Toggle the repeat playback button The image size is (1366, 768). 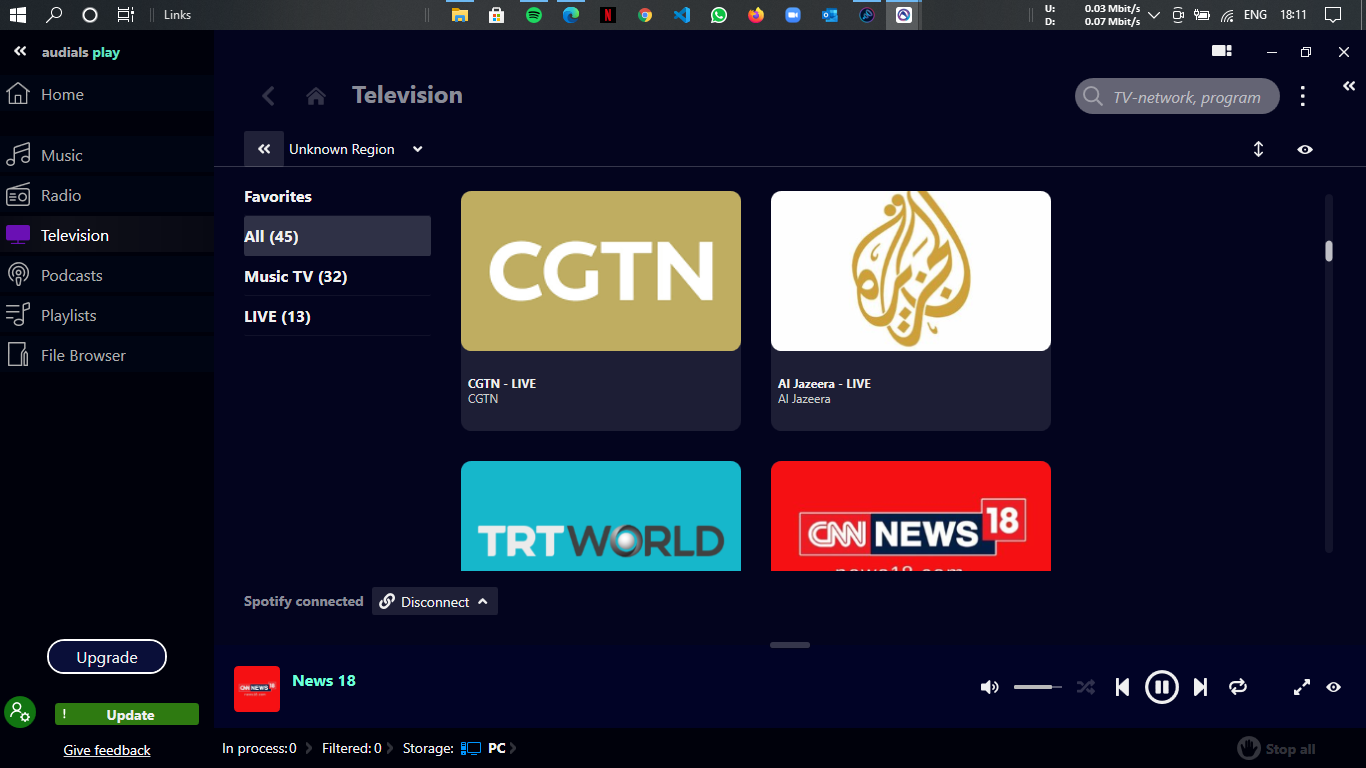coord(1238,687)
